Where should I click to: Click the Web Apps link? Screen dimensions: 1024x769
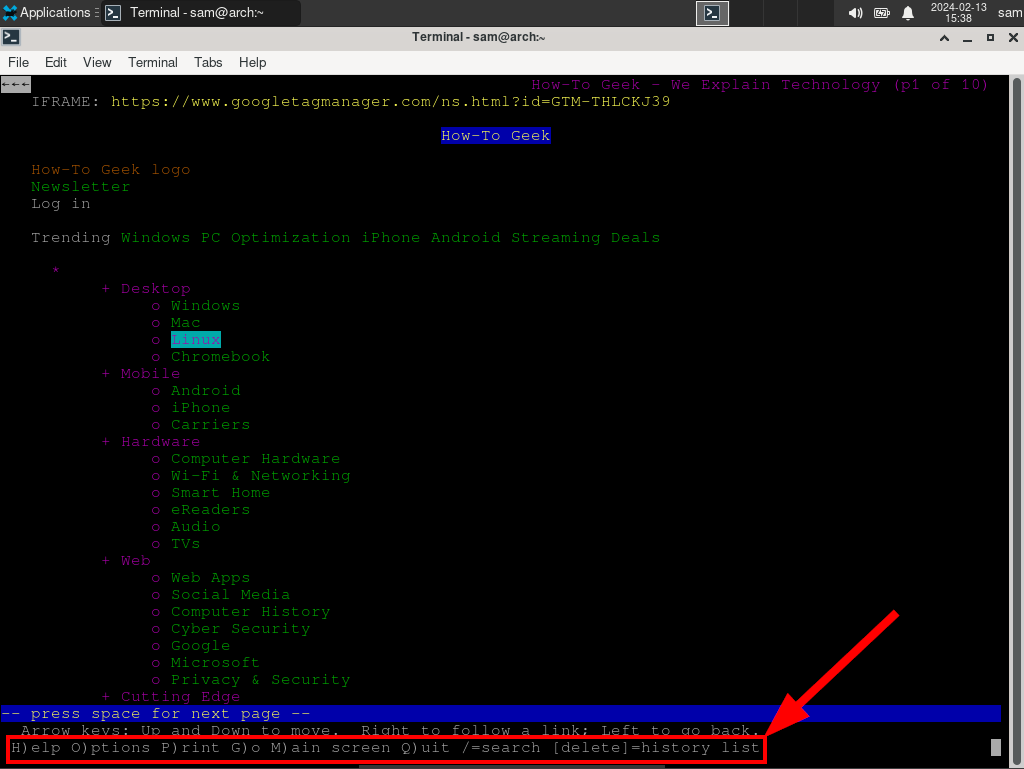(210, 578)
